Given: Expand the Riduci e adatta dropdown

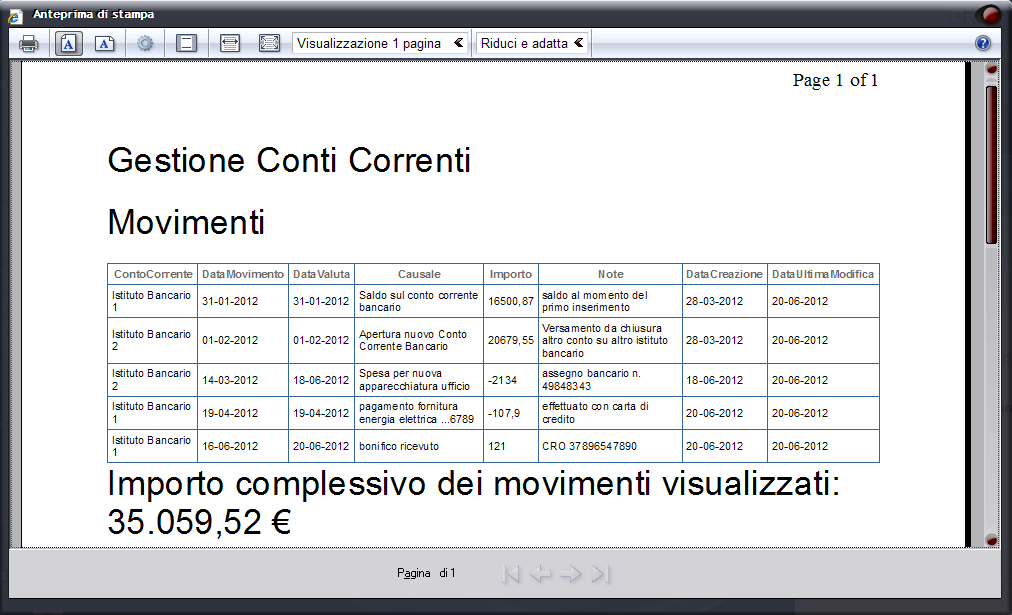Looking at the screenshot, I should tap(532, 43).
